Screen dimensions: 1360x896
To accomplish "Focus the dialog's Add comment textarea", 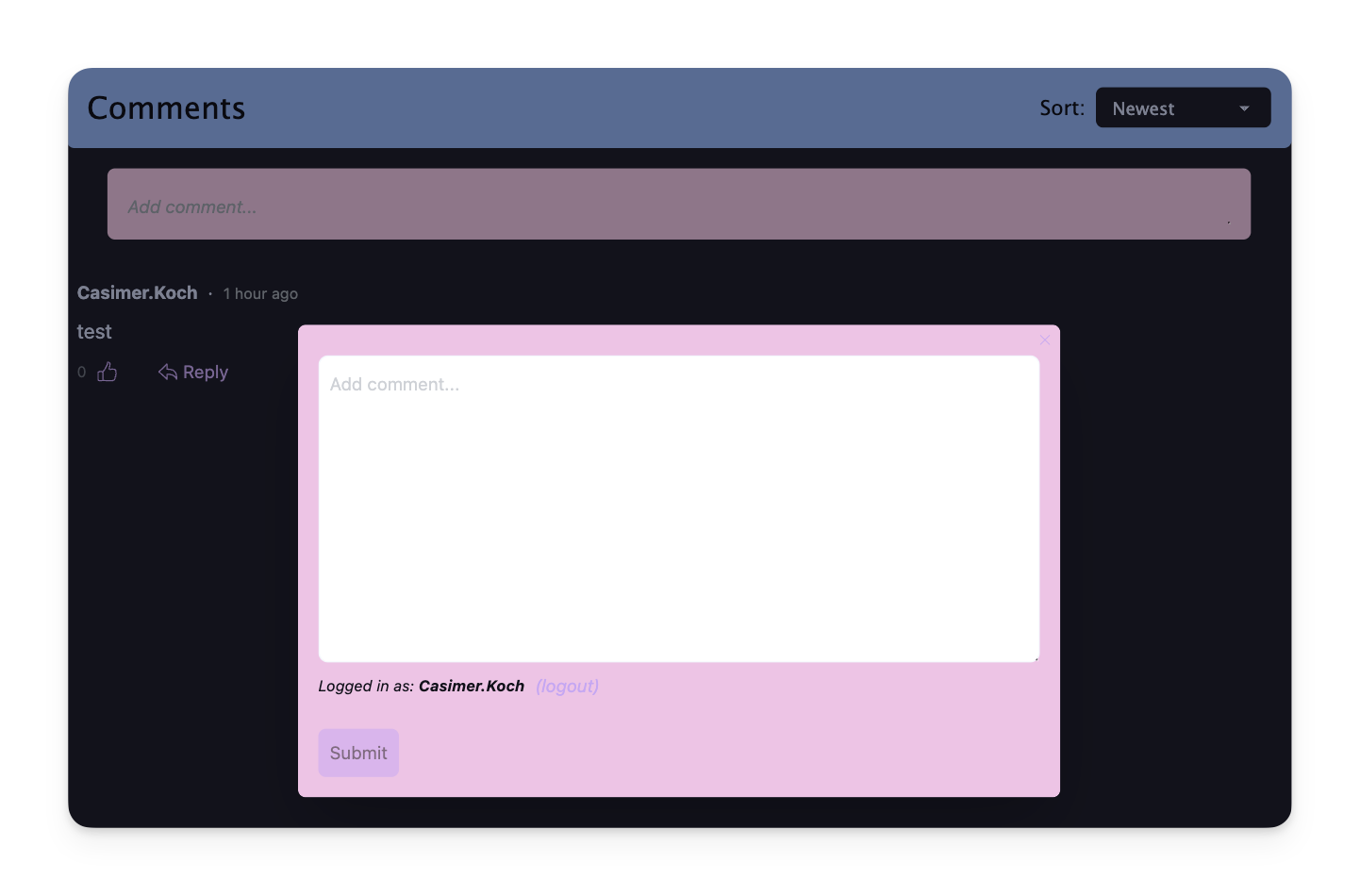I will tap(679, 508).
